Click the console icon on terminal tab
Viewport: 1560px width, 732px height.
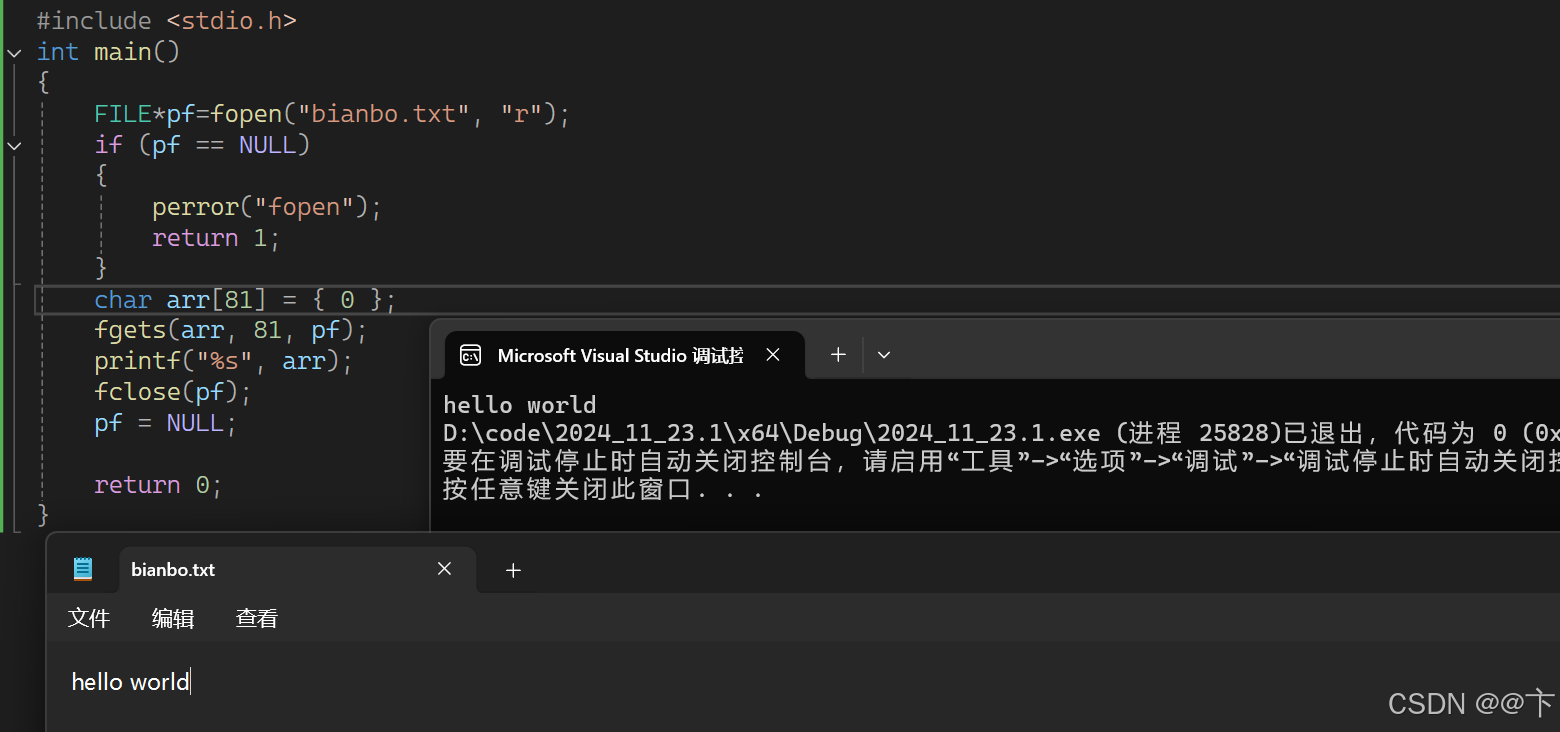pyautogui.click(x=470, y=355)
